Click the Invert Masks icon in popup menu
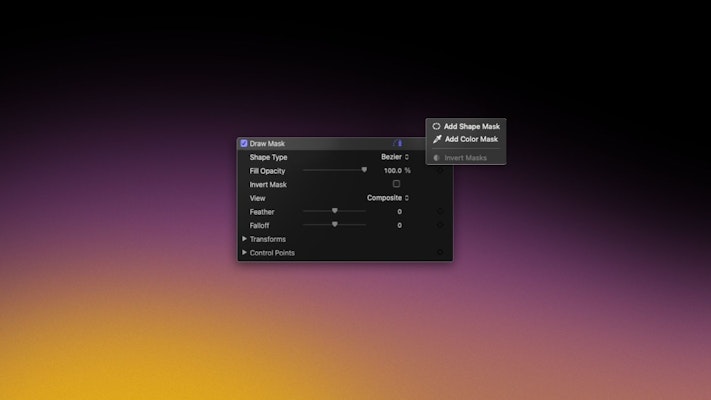This screenshot has width=711, height=400. 437,158
